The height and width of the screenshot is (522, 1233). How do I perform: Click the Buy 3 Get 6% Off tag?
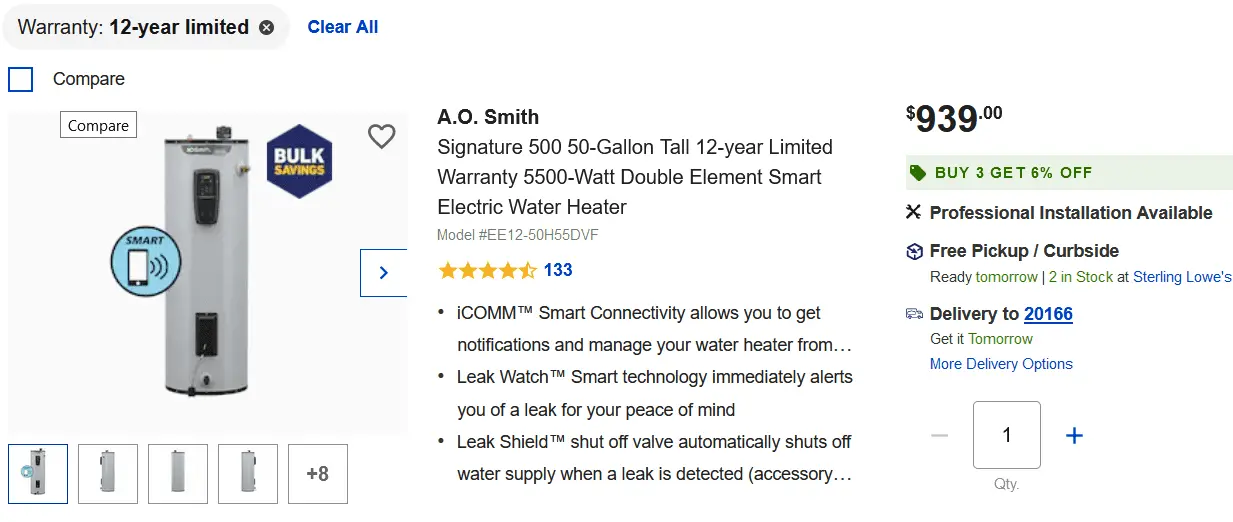pos(1012,173)
